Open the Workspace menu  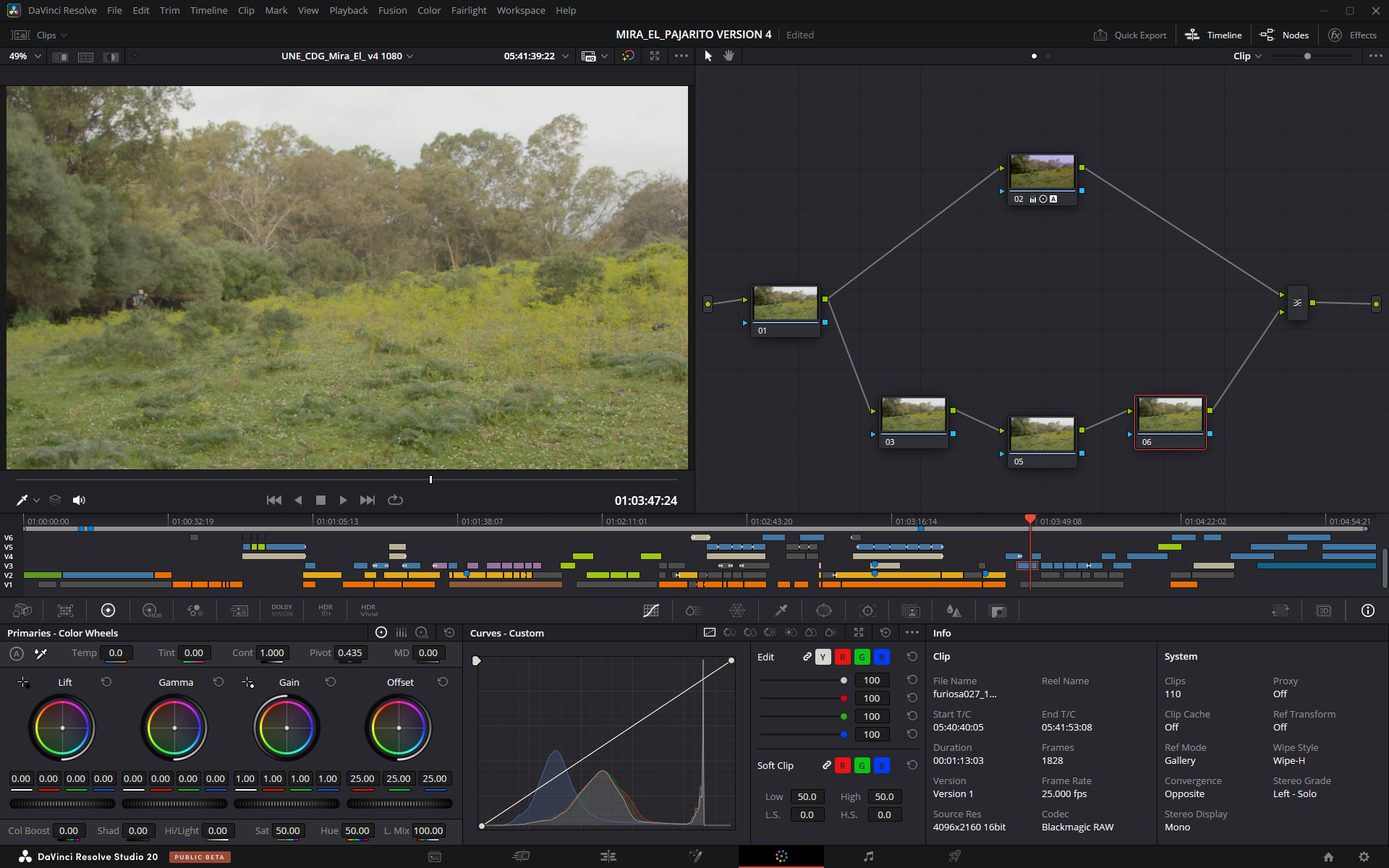520,10
